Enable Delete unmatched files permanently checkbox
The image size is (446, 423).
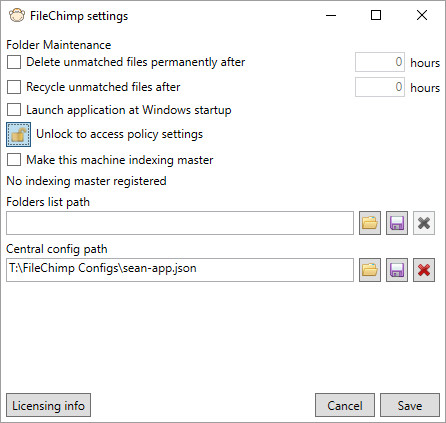click(14, 62)
